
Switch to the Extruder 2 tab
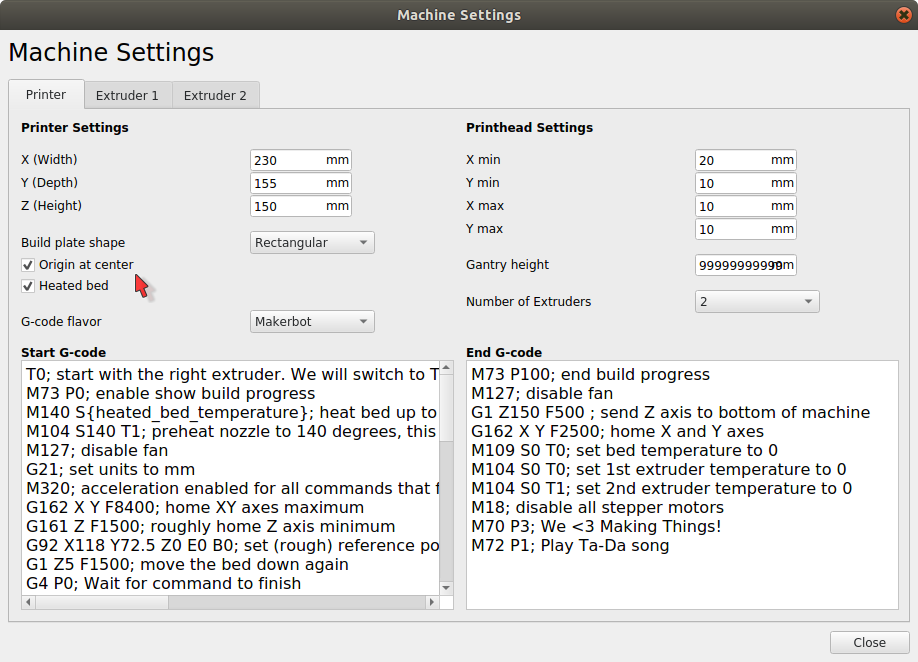coord(215,96)
